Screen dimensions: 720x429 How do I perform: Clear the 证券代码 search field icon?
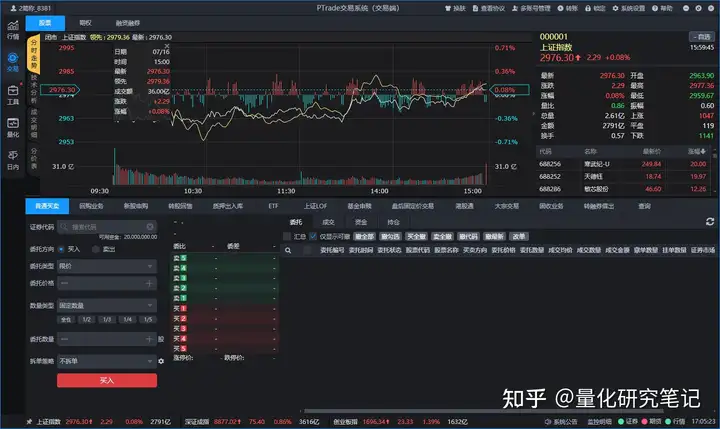[150, 226]
